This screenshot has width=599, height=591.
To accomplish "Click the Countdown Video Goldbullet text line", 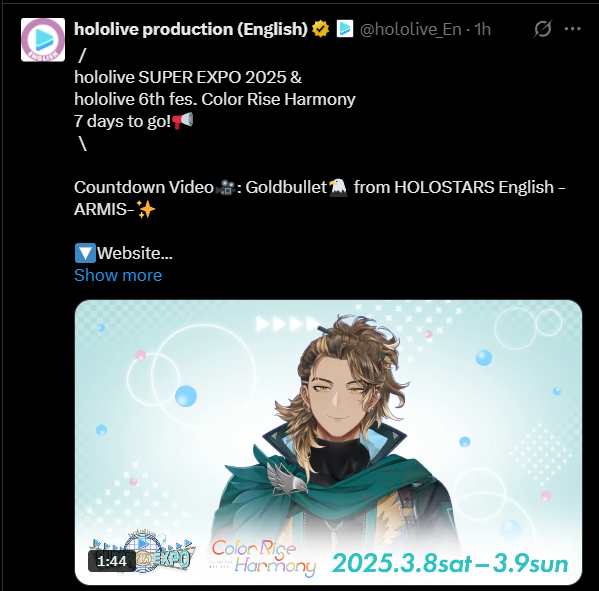I will pyautogui.click(x=320, y=198).
